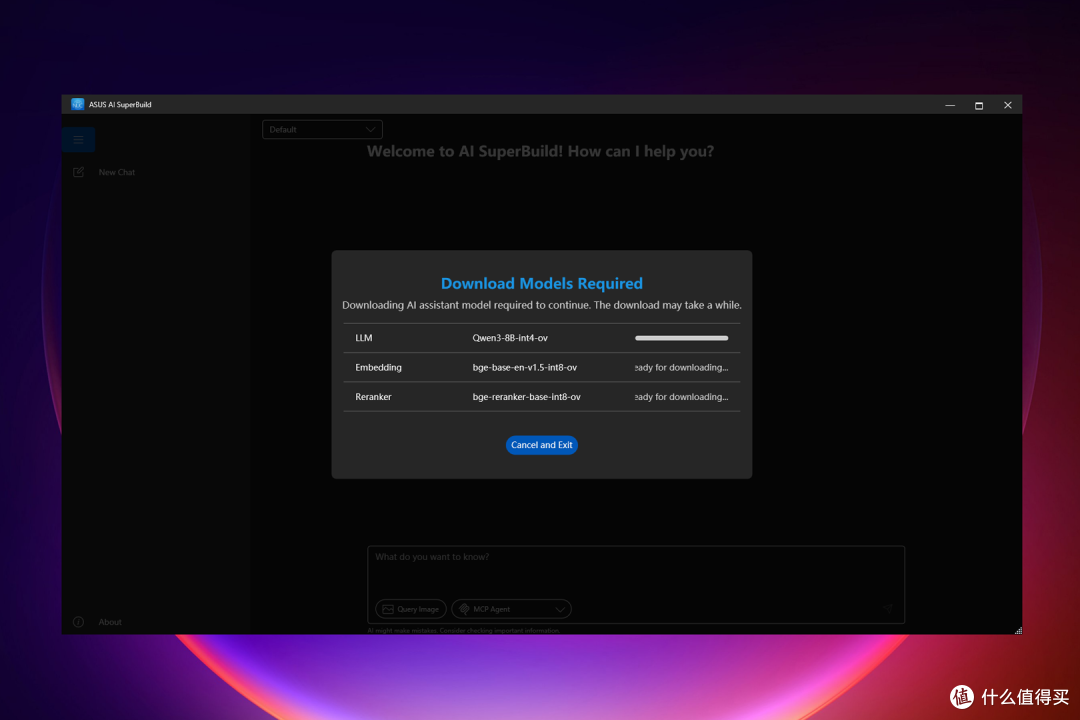Select the Qwen3-8B-int4-ov model name
Screen dimensions: 1080x720
click(510, 338)
